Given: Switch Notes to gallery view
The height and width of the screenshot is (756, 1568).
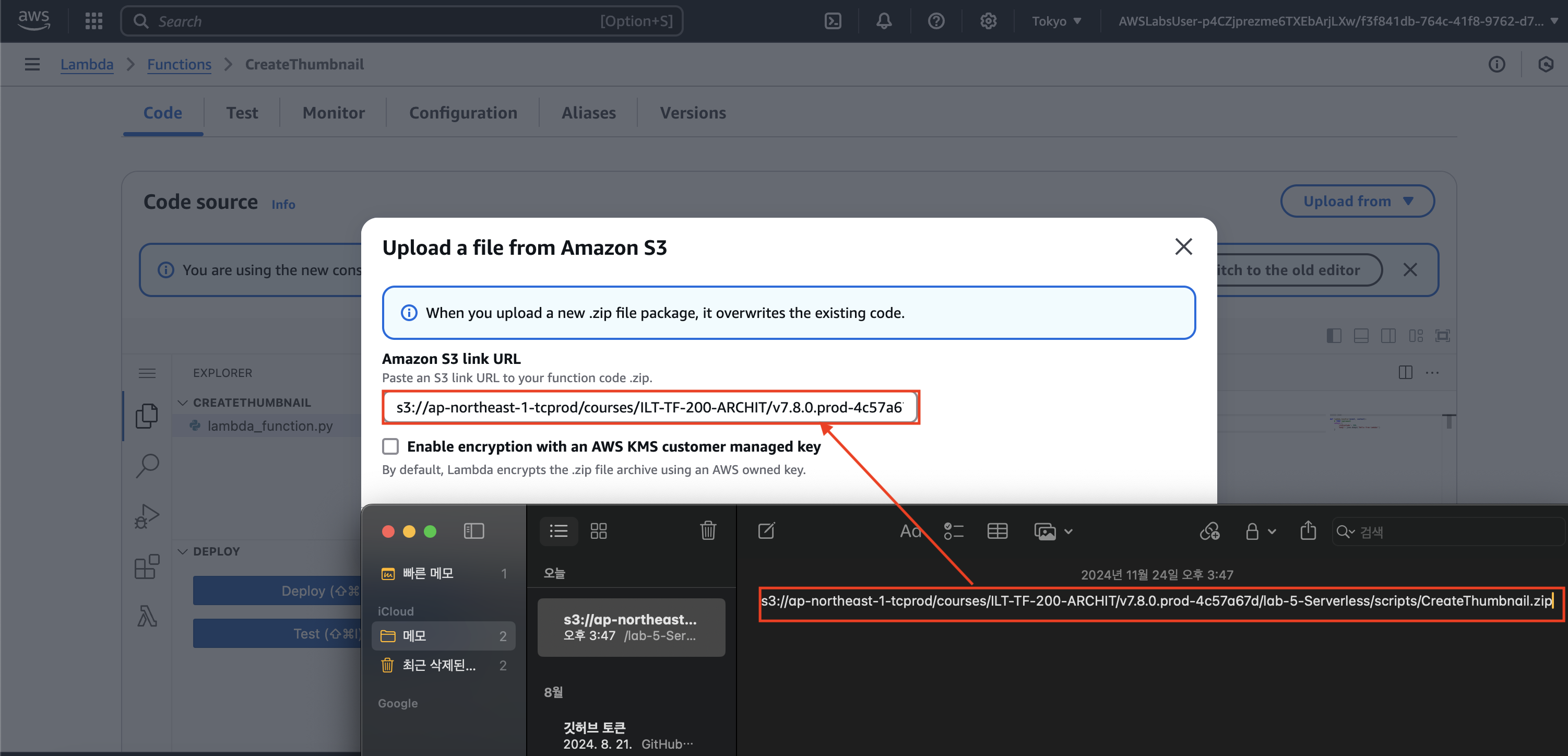Looking at the screenshot, I should (x=598, y=531).
